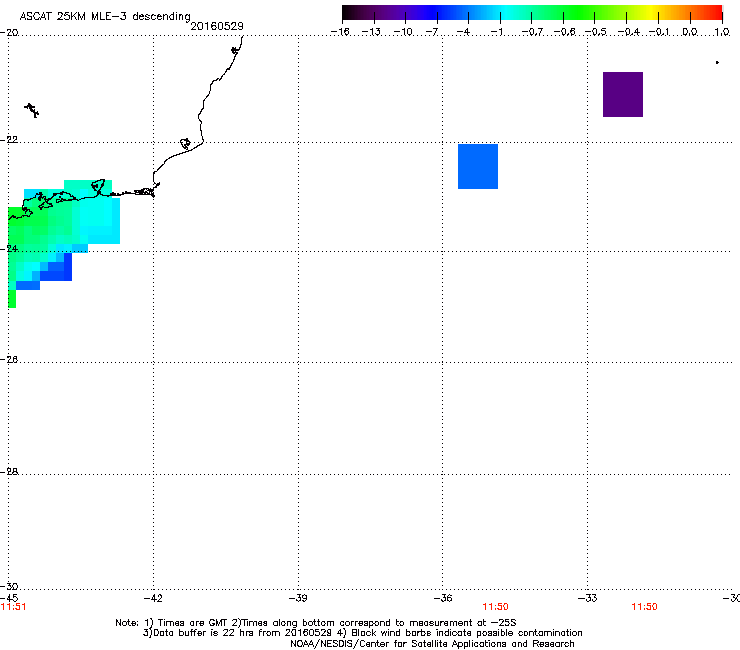Select colorbar label -4
Viewport: 740px width, 650px height.
click(x=463, y=32)
